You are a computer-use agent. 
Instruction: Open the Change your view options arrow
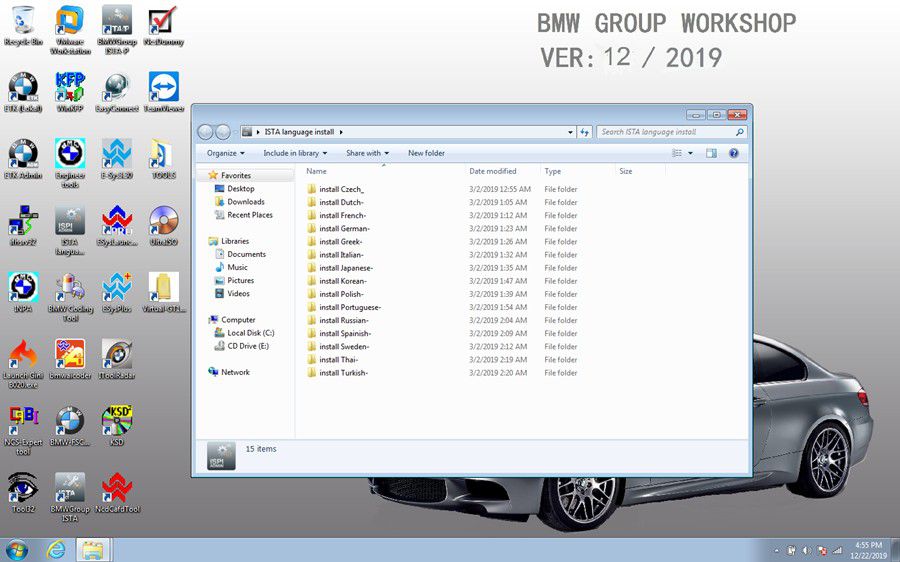point(690,153)
